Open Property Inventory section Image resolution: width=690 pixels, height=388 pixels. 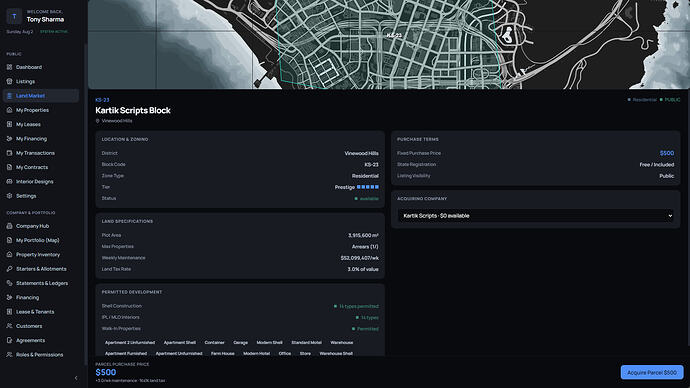coord(40,255)
